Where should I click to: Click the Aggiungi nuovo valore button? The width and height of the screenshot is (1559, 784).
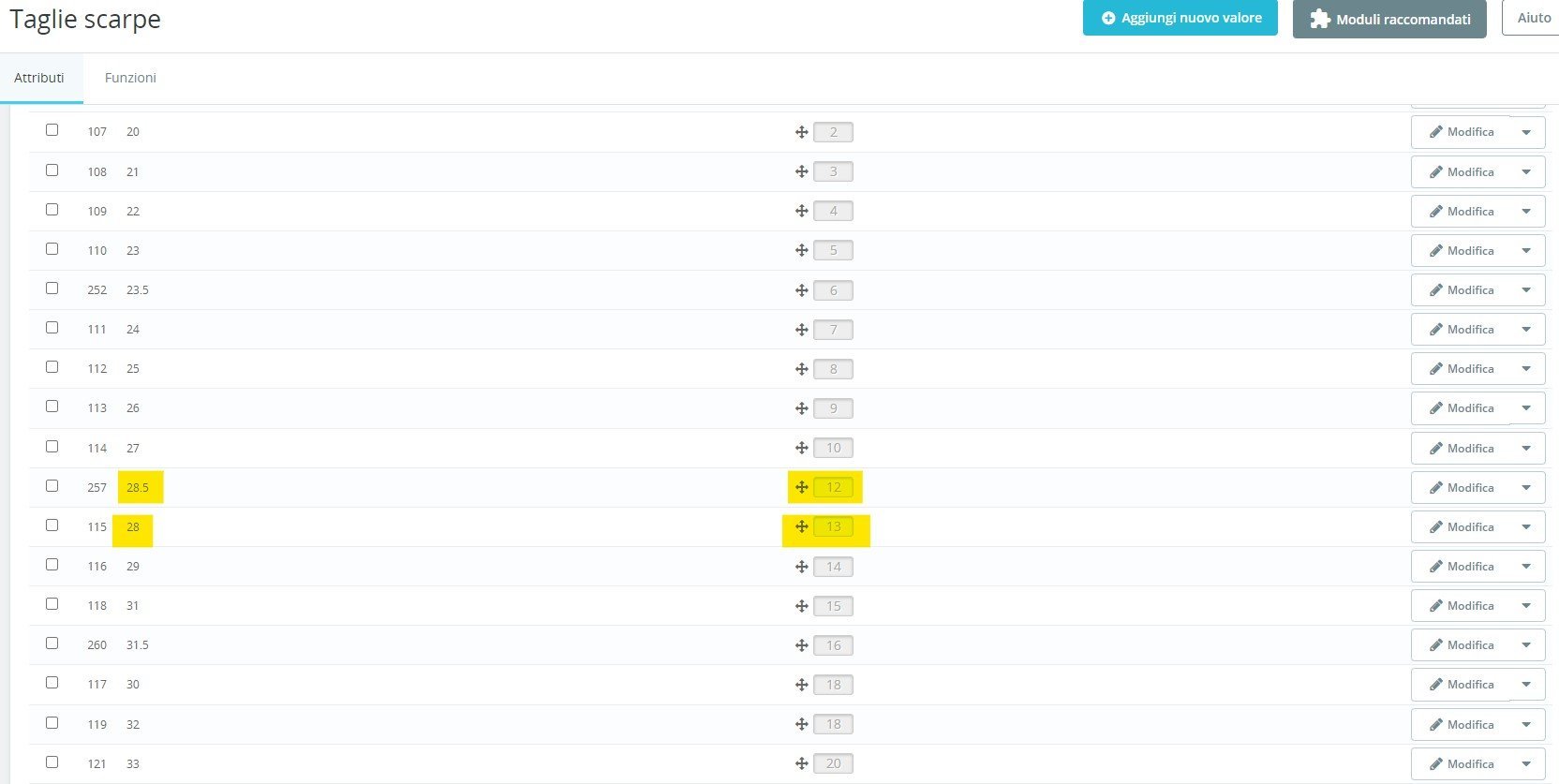click(x=1180, y=18)
